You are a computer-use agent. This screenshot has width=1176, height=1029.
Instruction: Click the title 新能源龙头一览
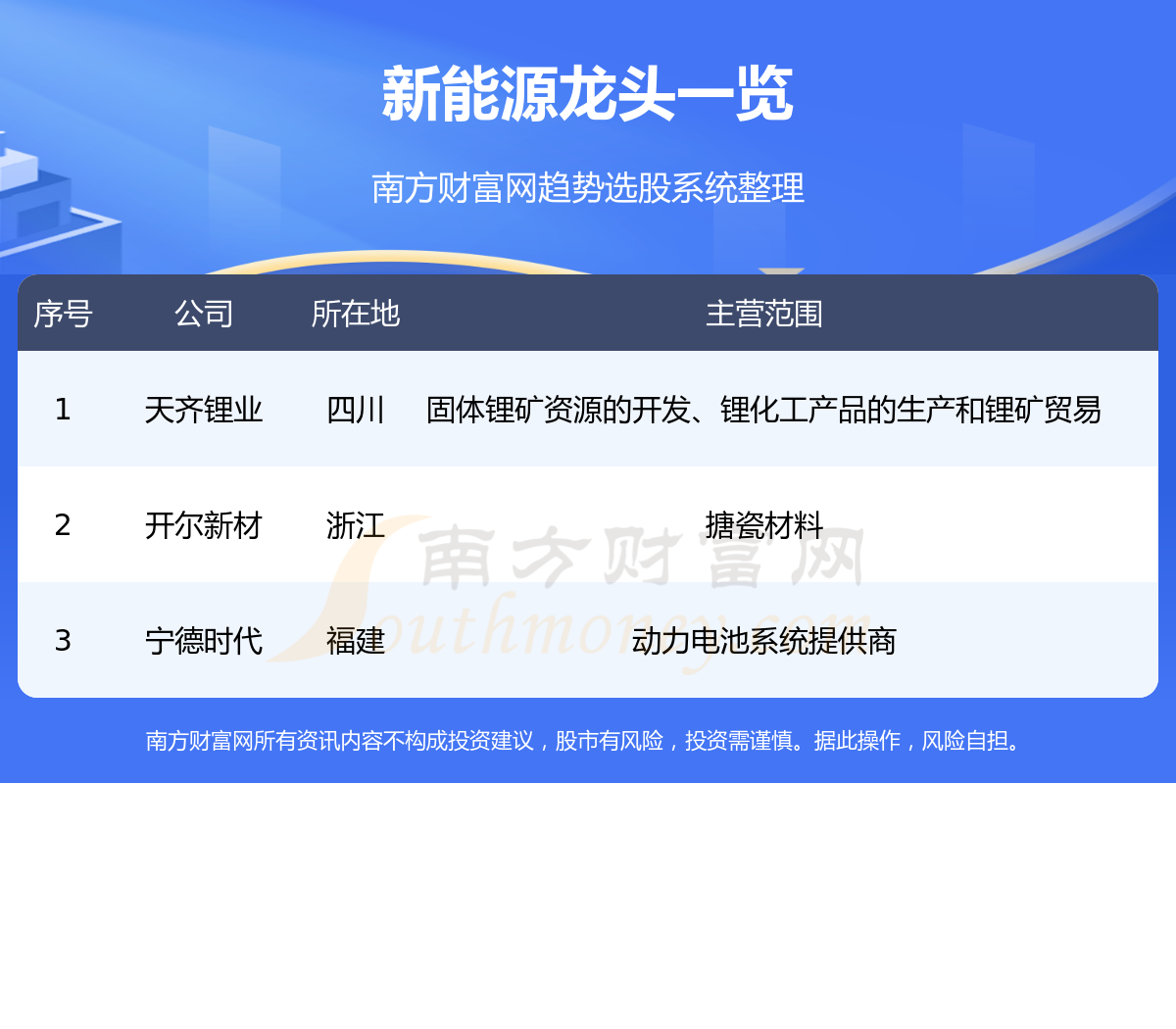pyautogui.click(x=588, y=95)
